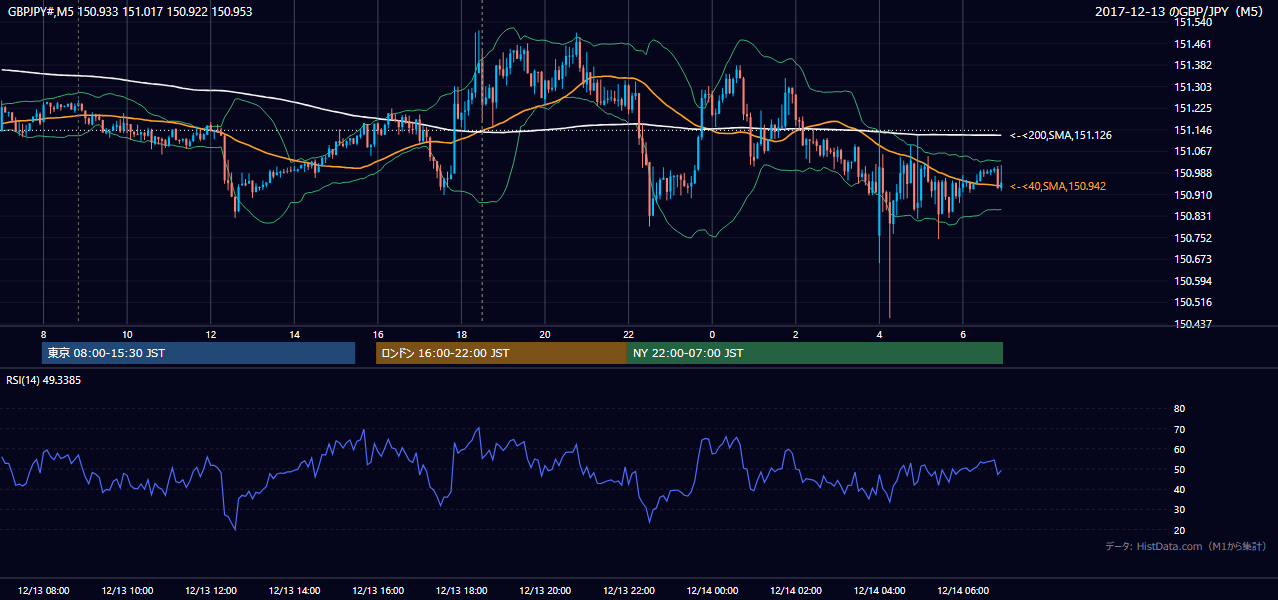1278x600 pixels.
Task: Click RSI scale level 70
Action: (1179, 429)
